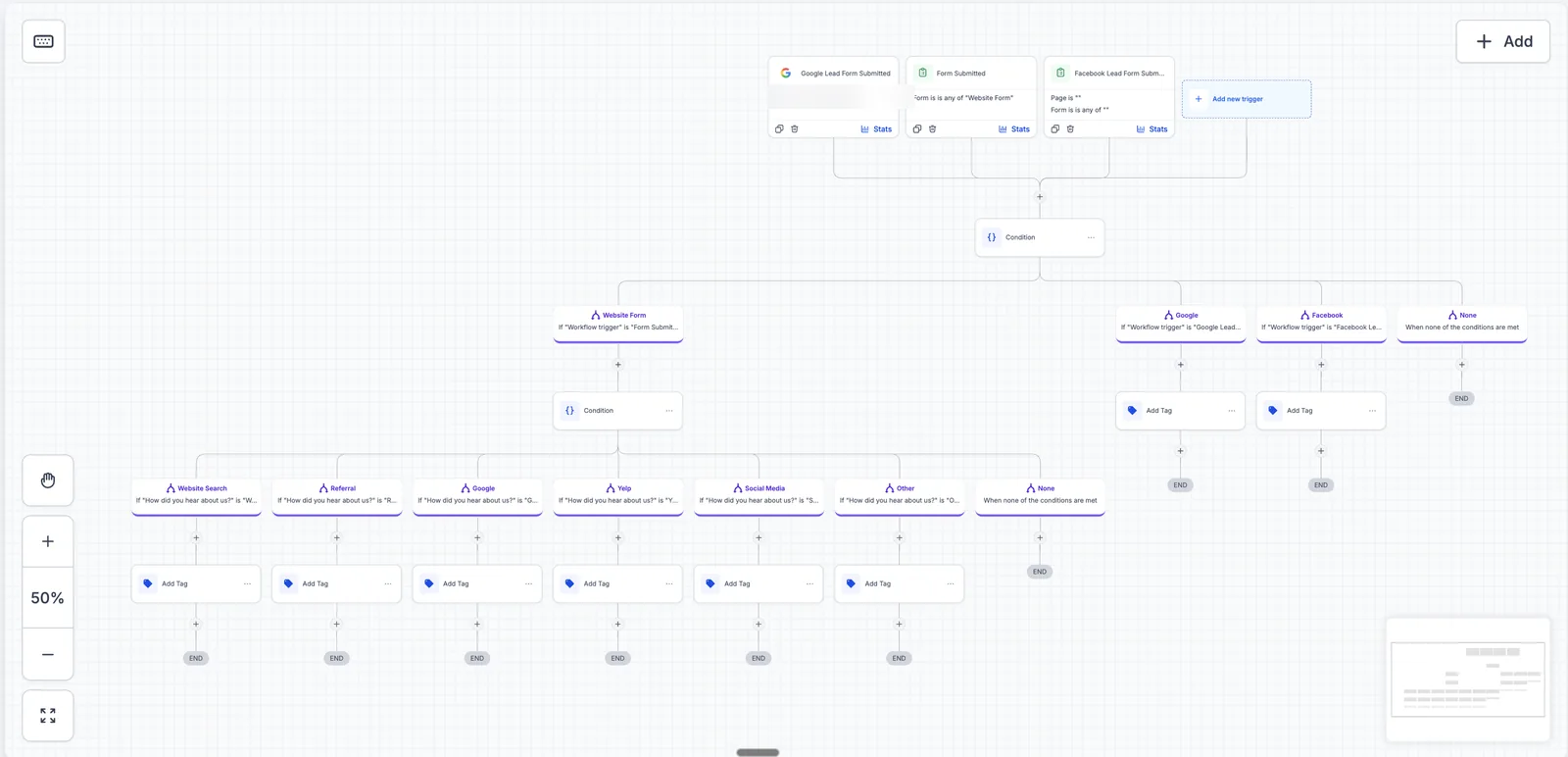1568x757 pixels.
Task: Open menu for Add Tag under Website Search
Action: point(247,583)
